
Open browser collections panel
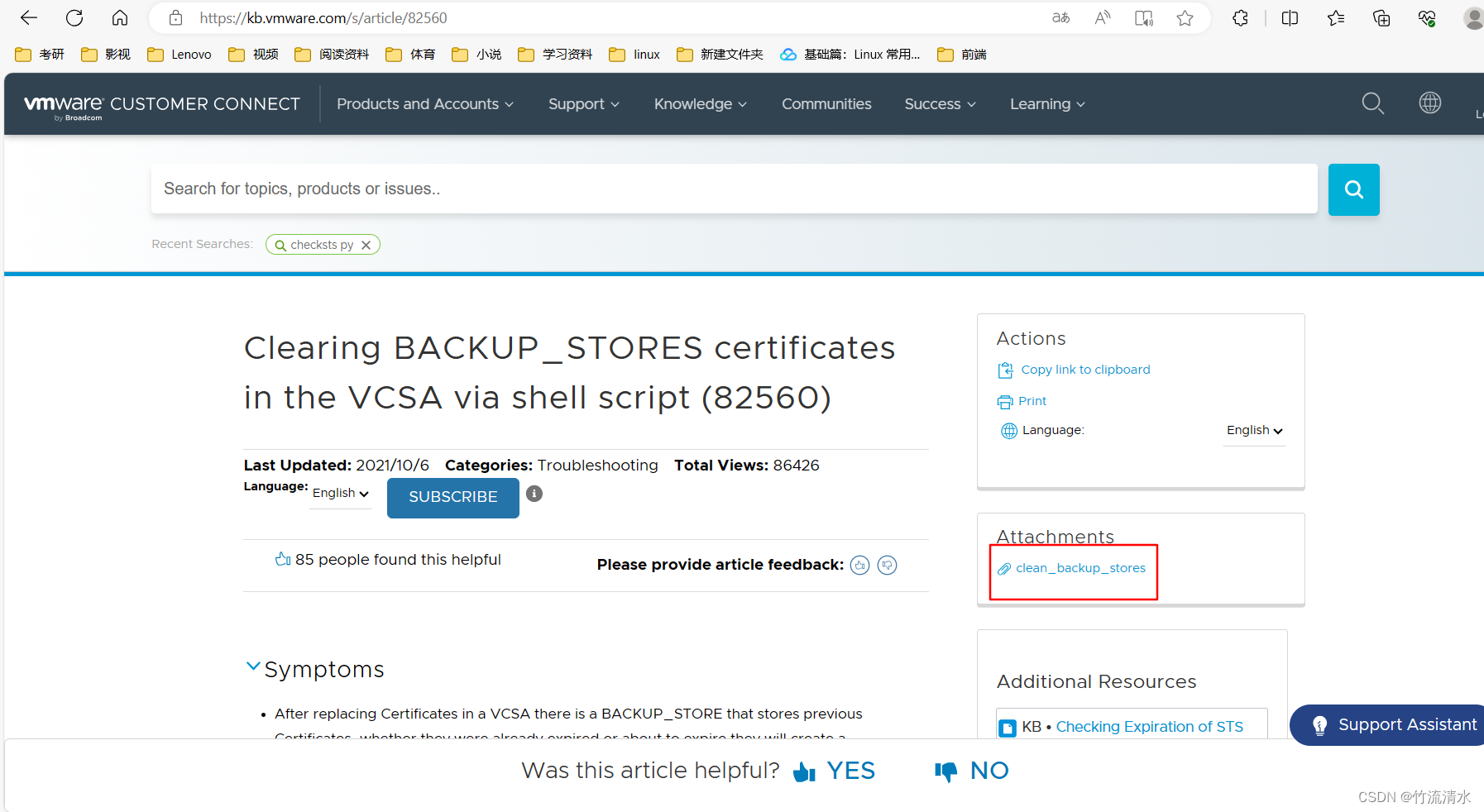[x=1381, y=17]
